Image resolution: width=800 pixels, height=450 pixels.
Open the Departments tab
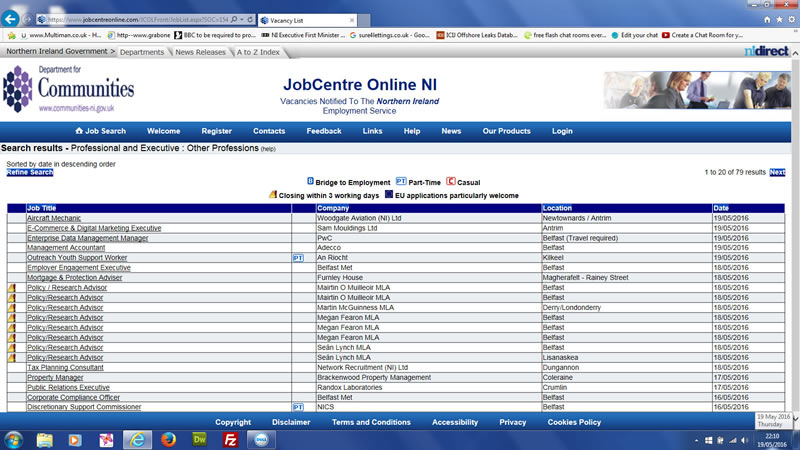142,52
